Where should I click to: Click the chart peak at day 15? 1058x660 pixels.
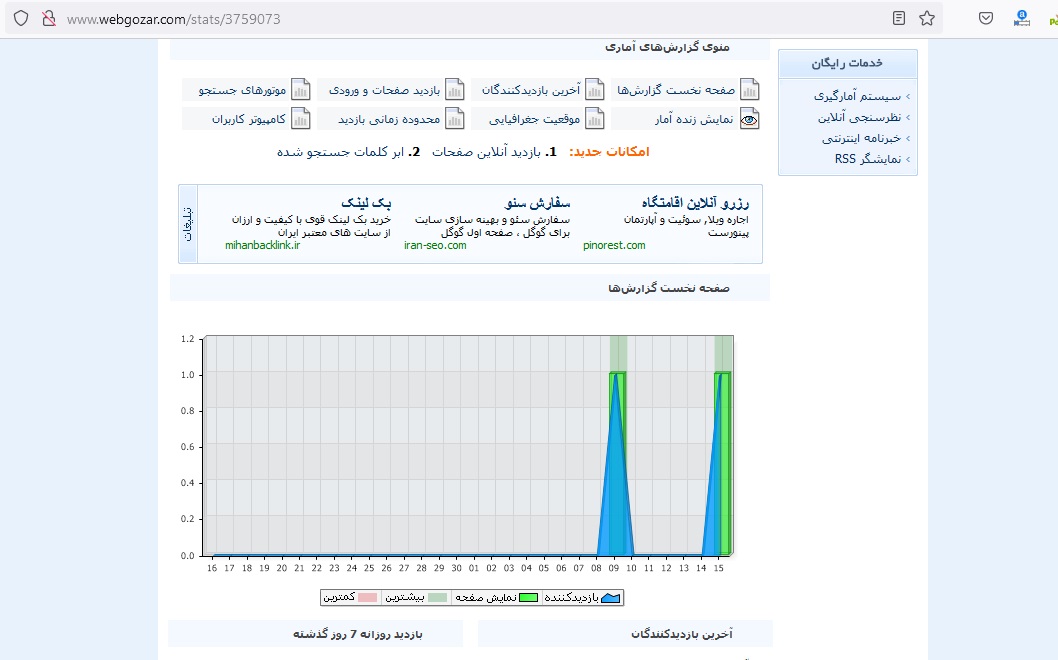coord(721,375)
